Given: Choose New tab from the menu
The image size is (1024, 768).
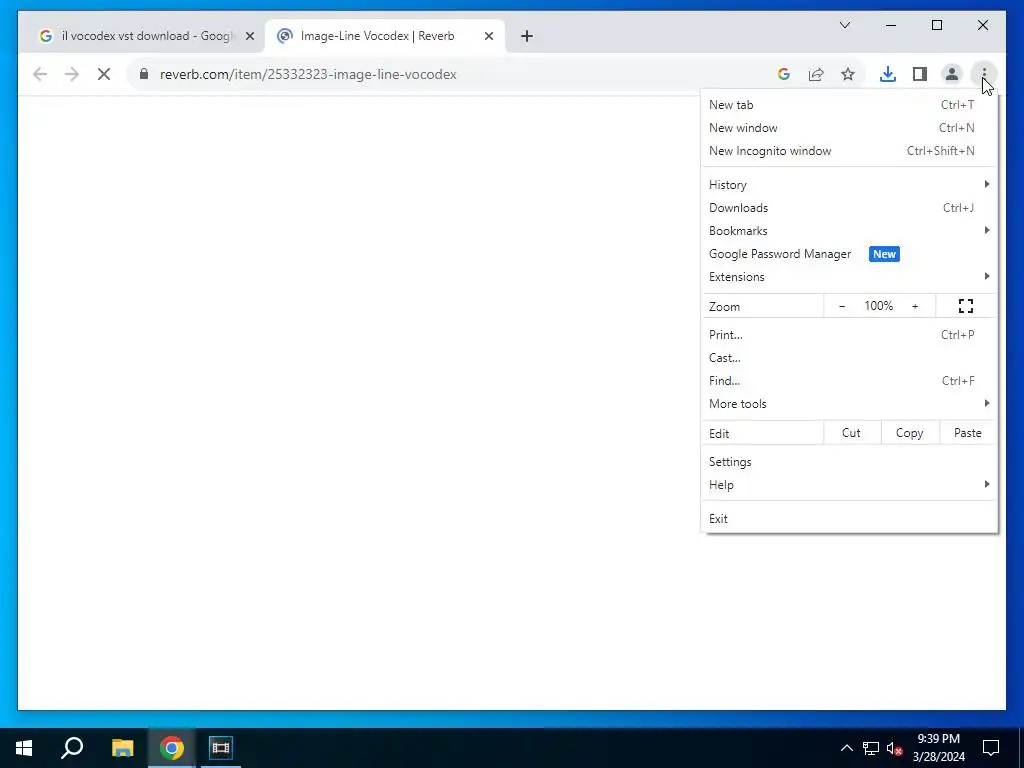Looking at the screenshot, I should (849, 104).
